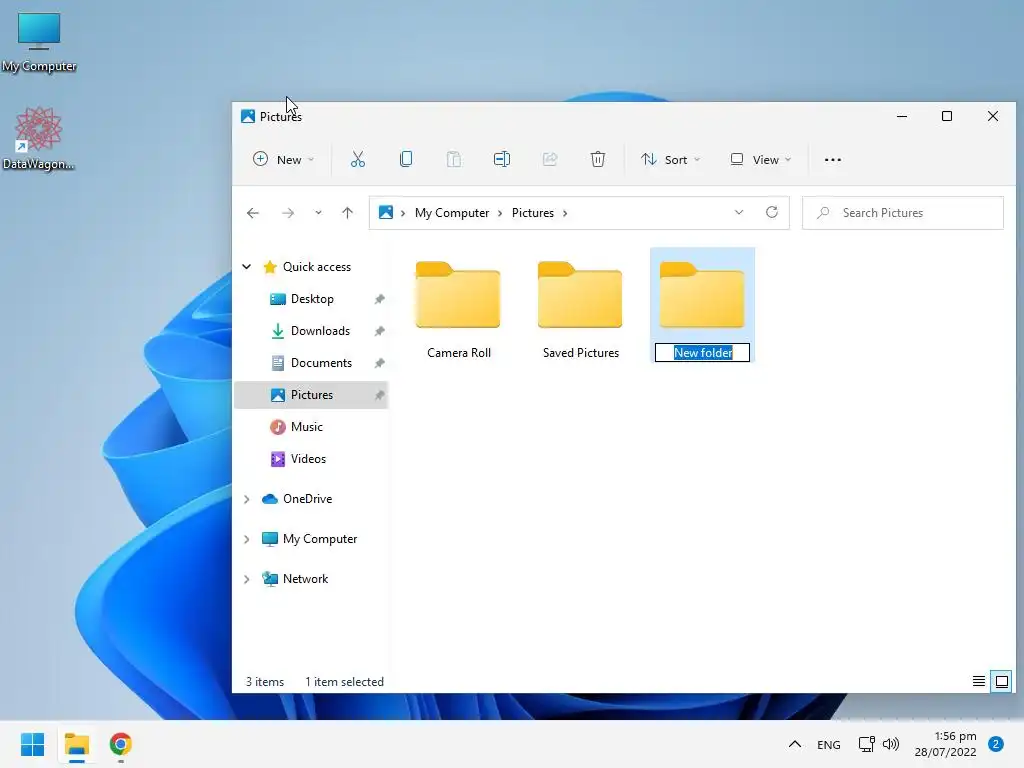Click the '1 item selected' status text
1024x768 pixels.
coord(344,681)
